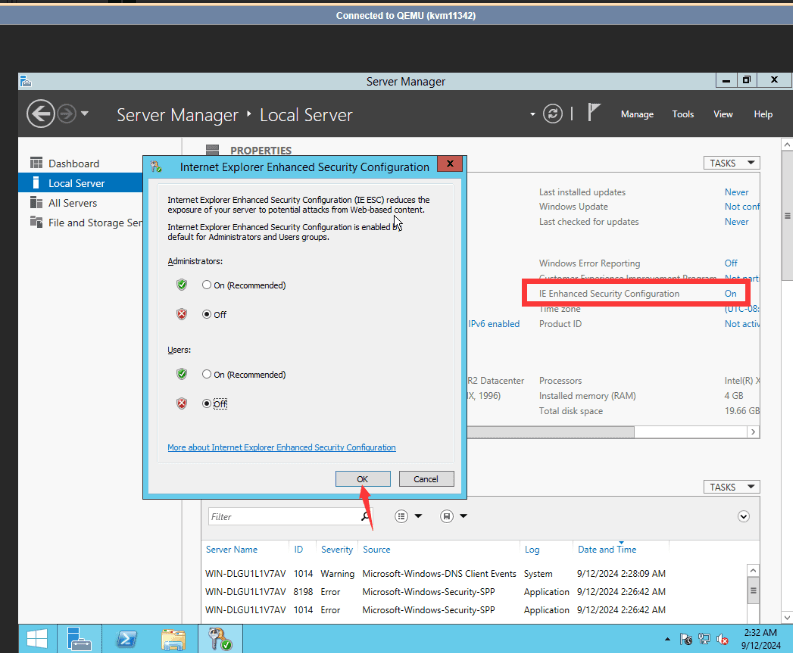Open the navigation history dropdown arrow

click(x=85, y=113)
